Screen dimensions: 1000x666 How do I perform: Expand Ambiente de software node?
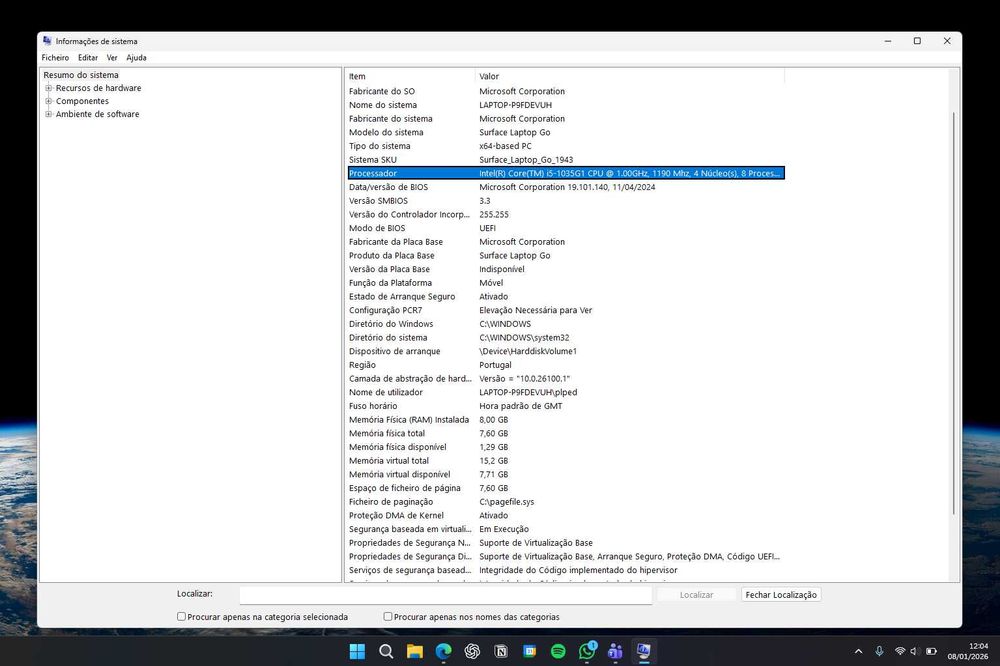[48, 114]
